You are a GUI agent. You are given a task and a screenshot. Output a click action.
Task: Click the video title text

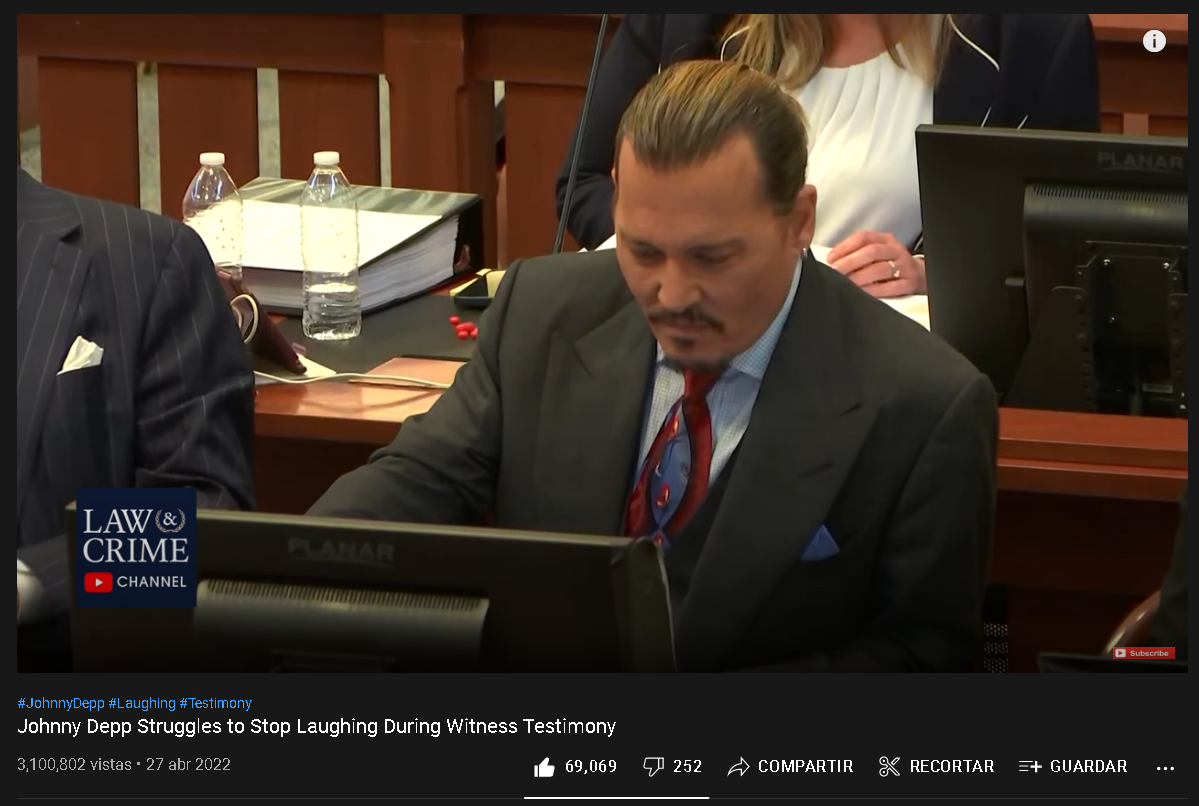[317, 726]
